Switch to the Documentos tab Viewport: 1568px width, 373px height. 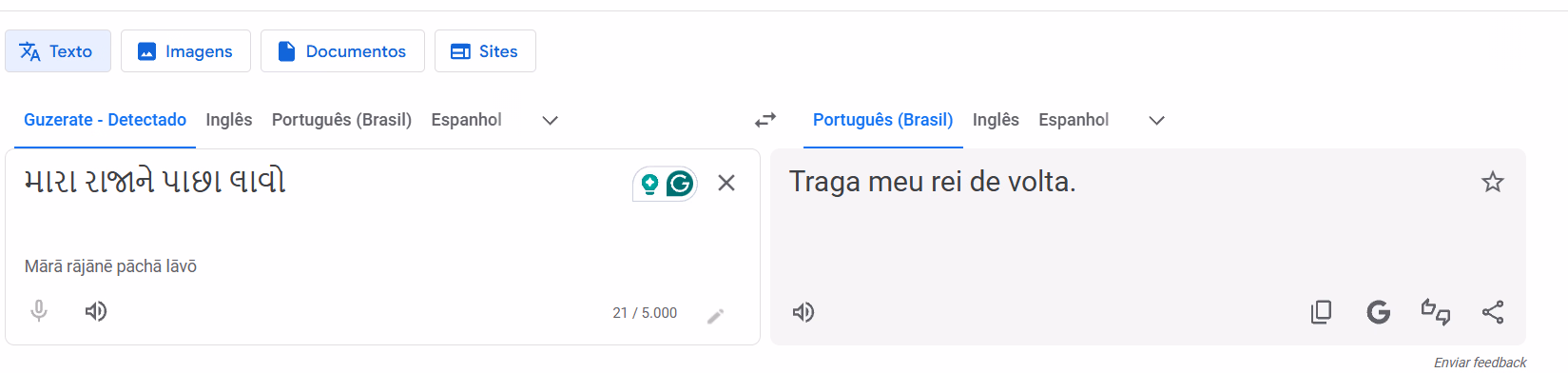(342, 51)
